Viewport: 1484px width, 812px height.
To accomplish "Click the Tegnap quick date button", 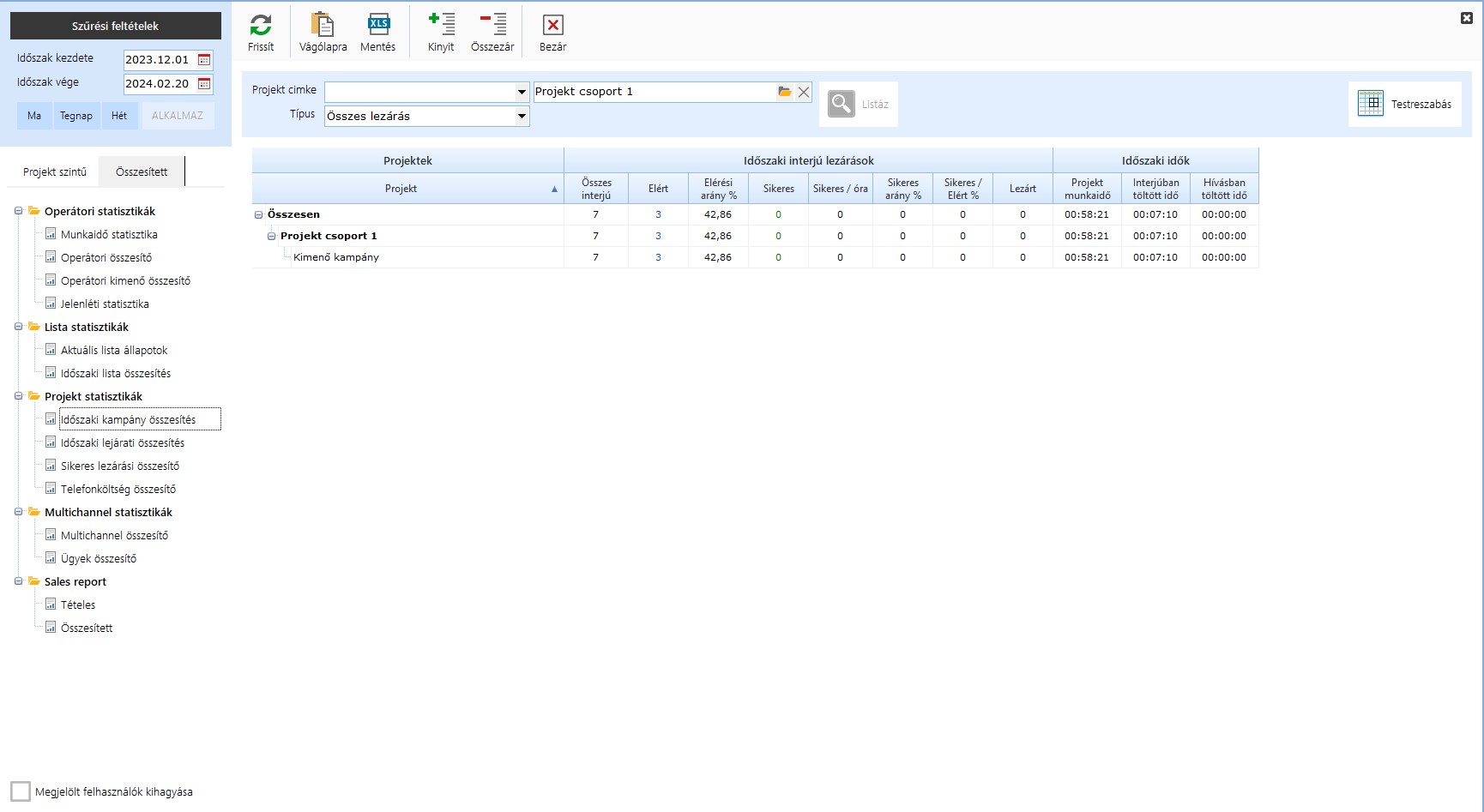I will click(76, 116).
